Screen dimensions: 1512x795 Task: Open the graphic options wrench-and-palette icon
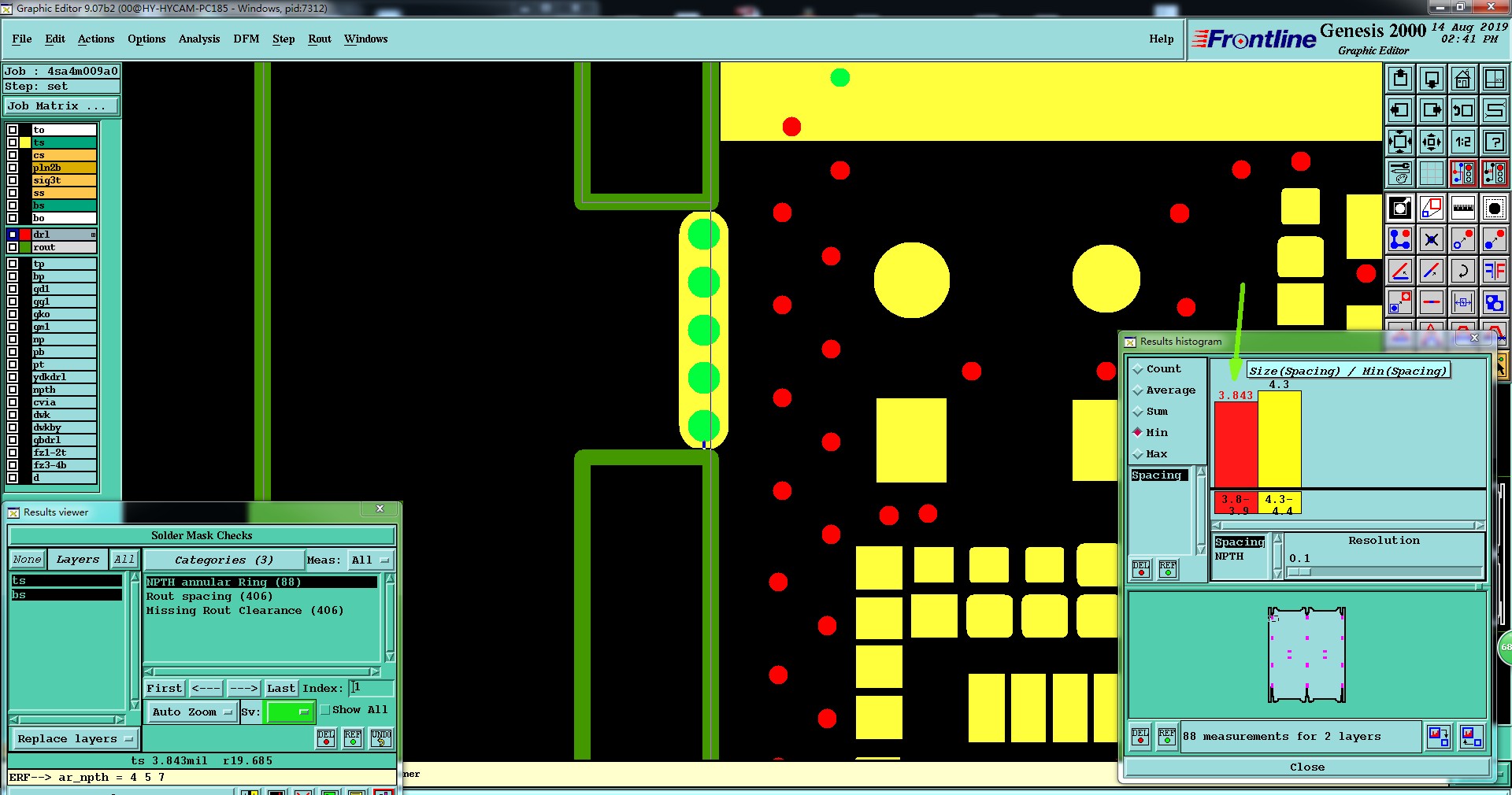1400,173
